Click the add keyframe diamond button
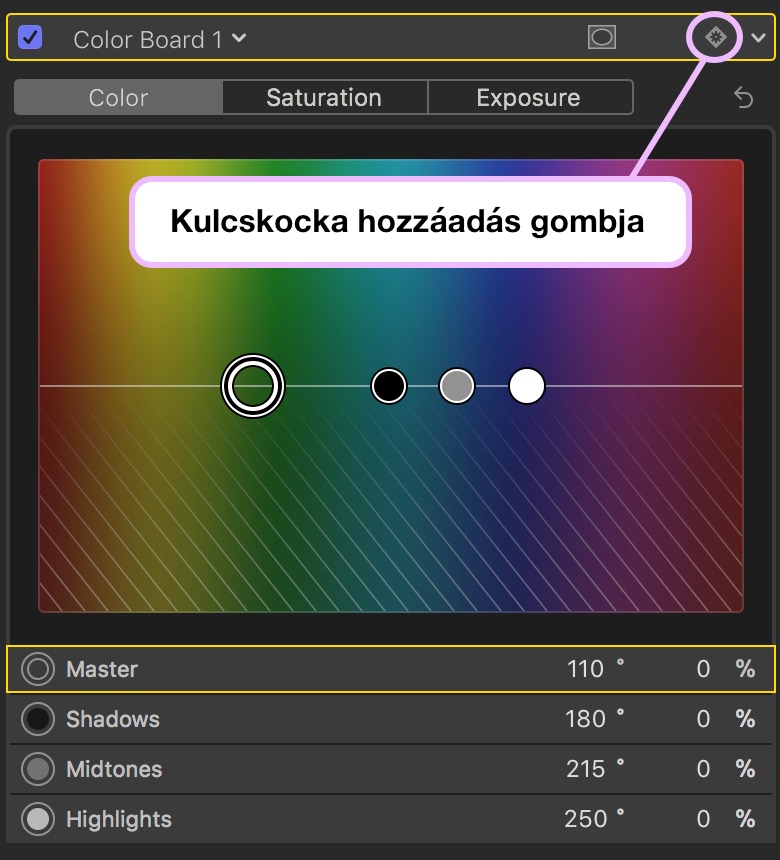780x860 pixels. 715,37
